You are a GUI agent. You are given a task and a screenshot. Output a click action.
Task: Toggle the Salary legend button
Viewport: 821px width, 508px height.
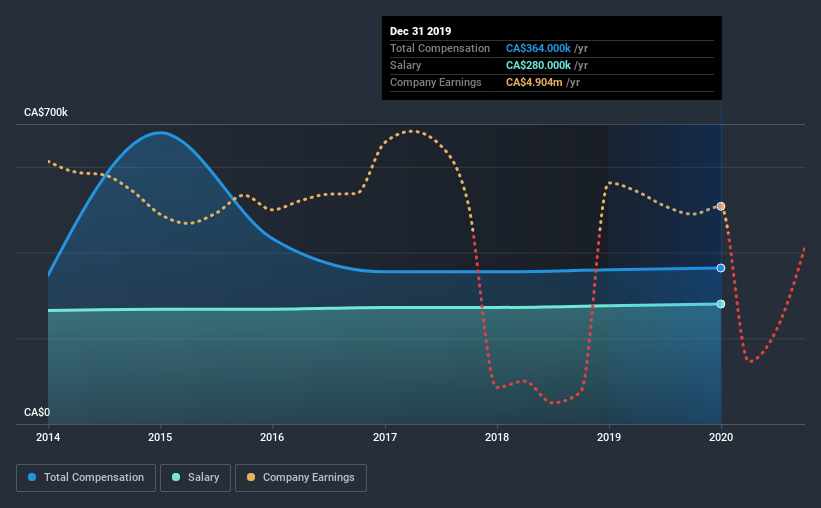point(195,478)
